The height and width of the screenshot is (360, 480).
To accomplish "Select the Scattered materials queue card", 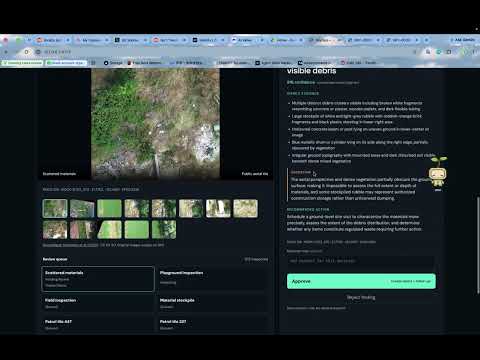I will pyautogui.click(x=98, y=279).
